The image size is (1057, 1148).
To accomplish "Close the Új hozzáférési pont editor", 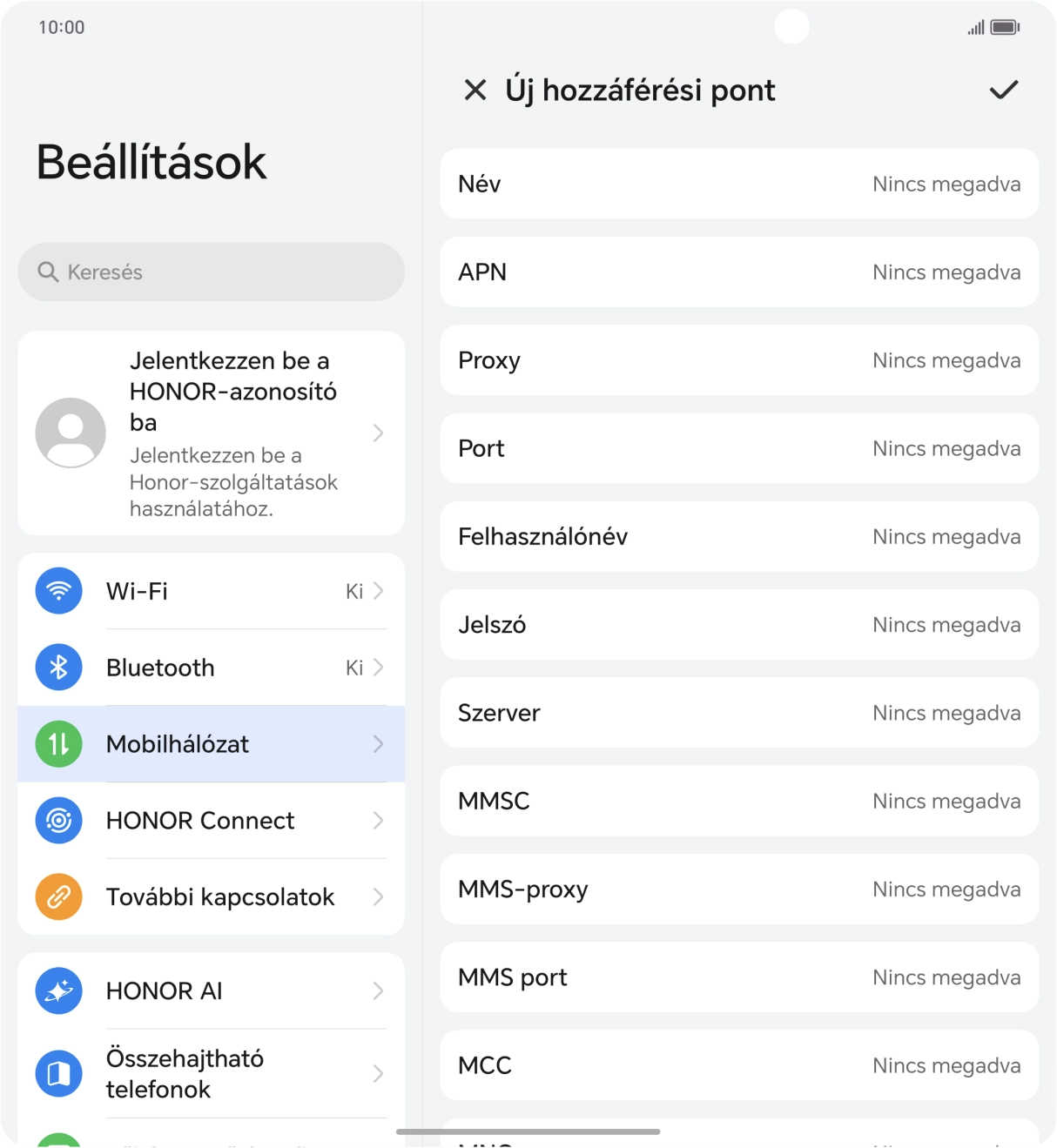I will (x=475, y=90).
